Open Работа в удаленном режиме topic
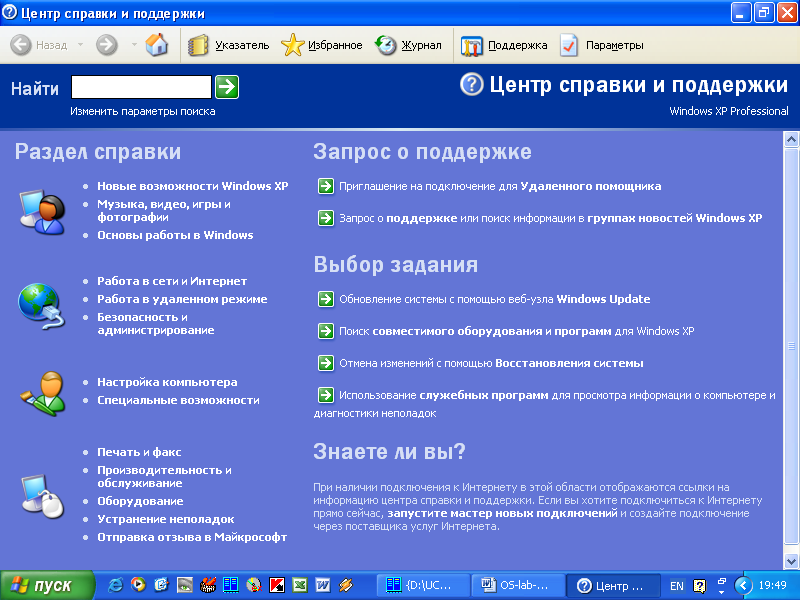Screen dimensions: 800x600 (182, 299)
